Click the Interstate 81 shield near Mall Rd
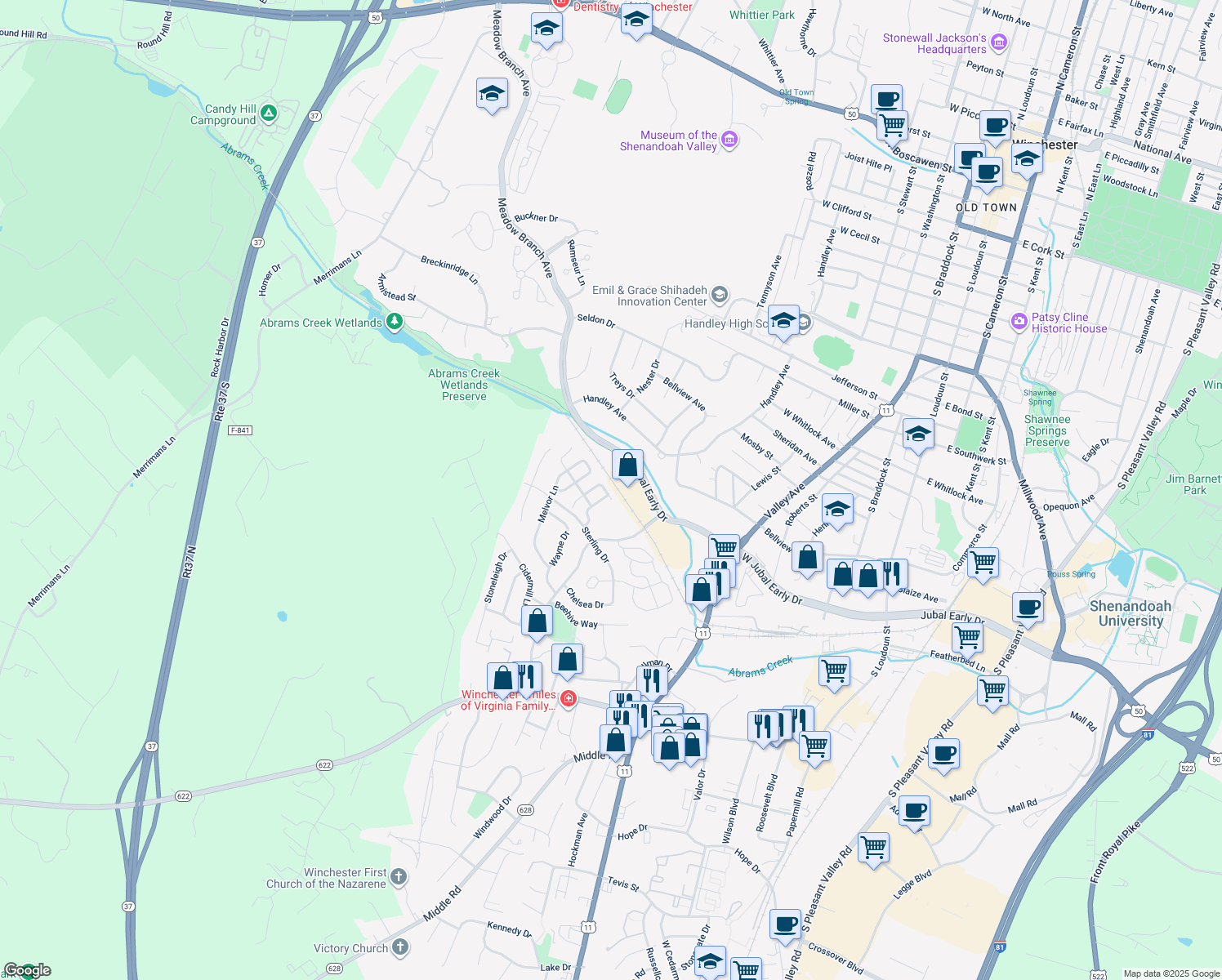The image size is (1222, 980). pyautogui.click(x=1148, y=735)
